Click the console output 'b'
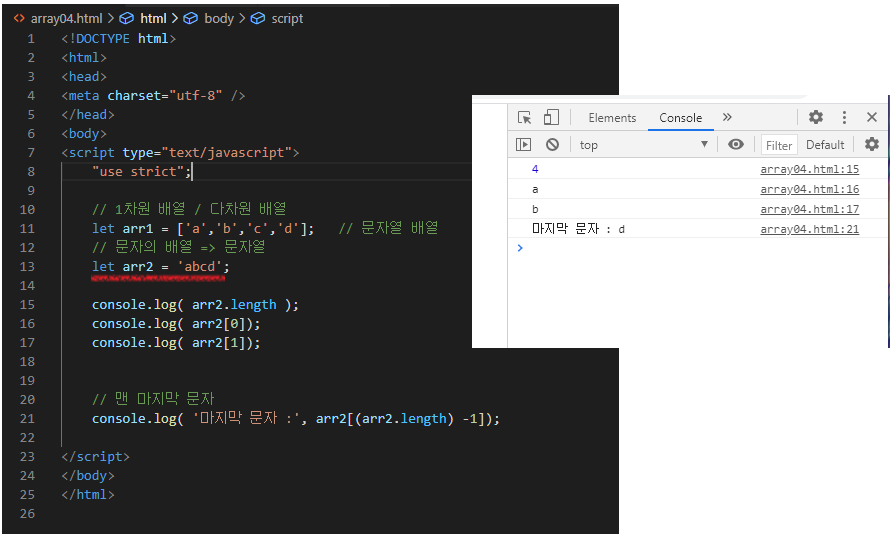896x538 pixels. (535, 209)
